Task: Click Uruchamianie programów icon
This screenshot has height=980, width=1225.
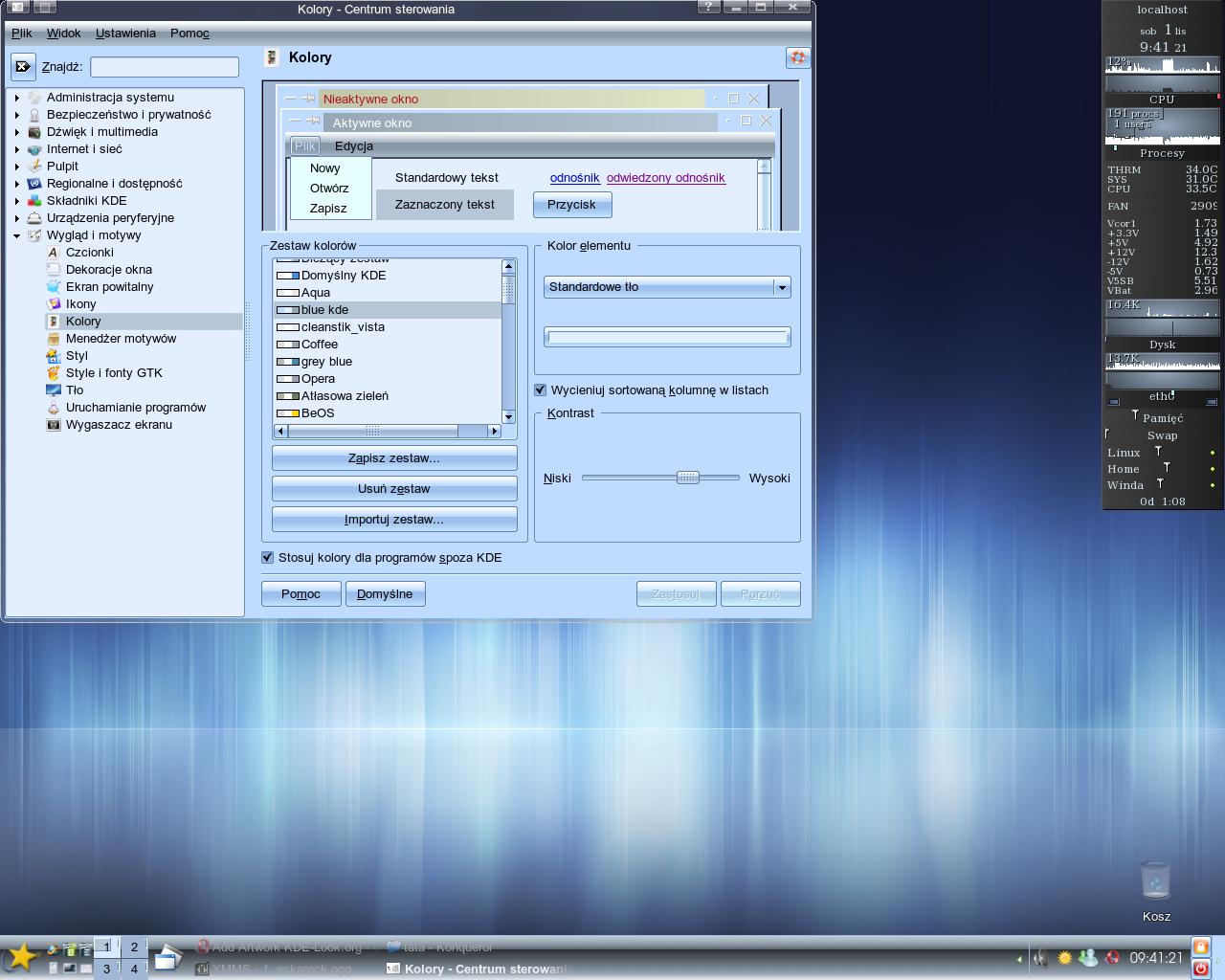Action: [x=54, y=408]
